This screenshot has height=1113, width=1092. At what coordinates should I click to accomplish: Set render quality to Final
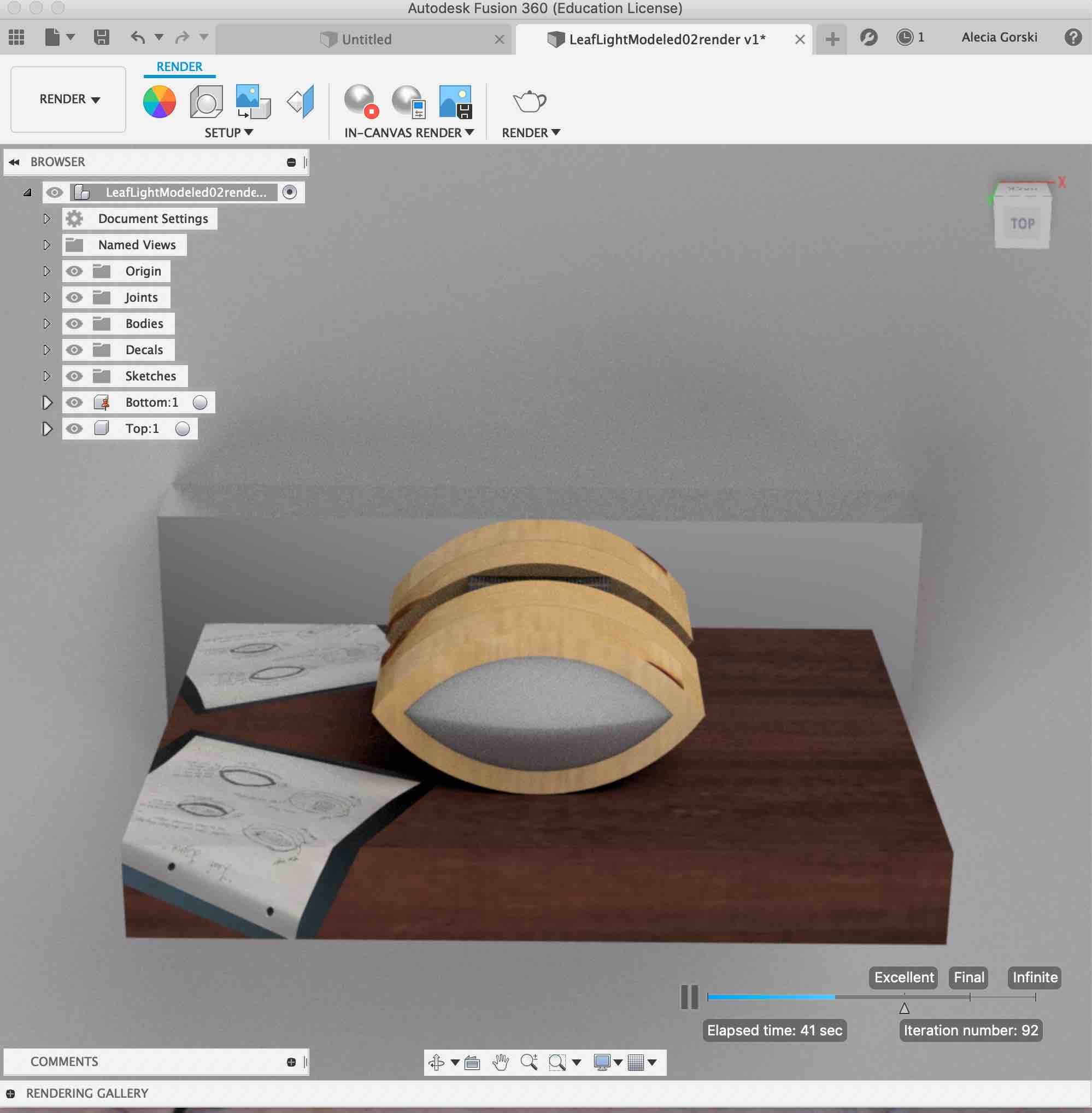click(968, 977)
